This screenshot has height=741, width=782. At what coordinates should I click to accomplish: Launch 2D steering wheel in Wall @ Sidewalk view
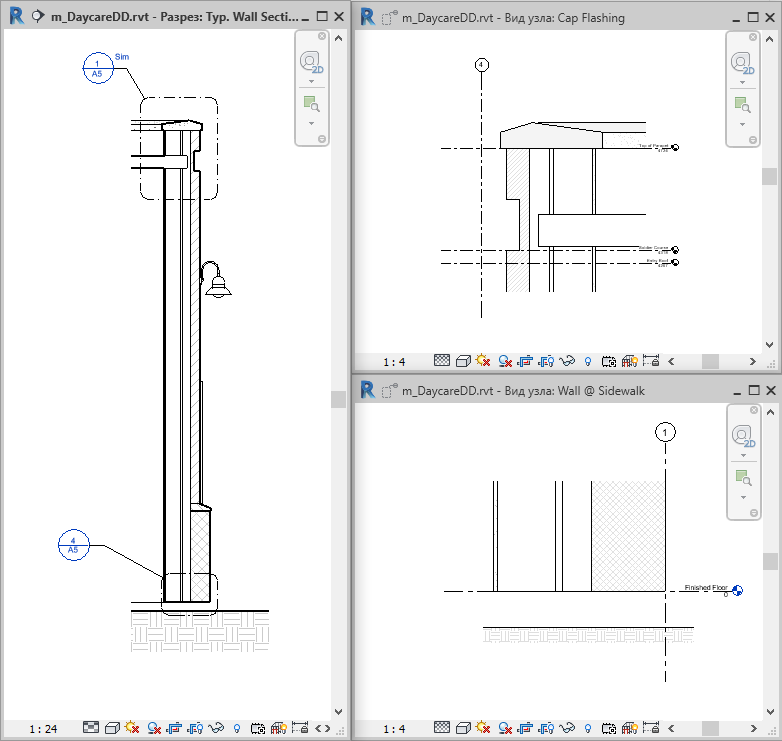tap(744, 437)
